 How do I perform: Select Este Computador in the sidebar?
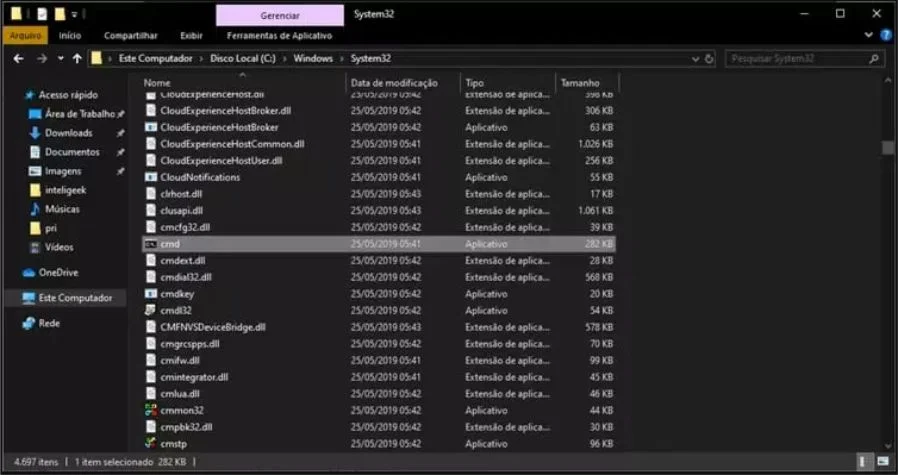tap(75, 298)
